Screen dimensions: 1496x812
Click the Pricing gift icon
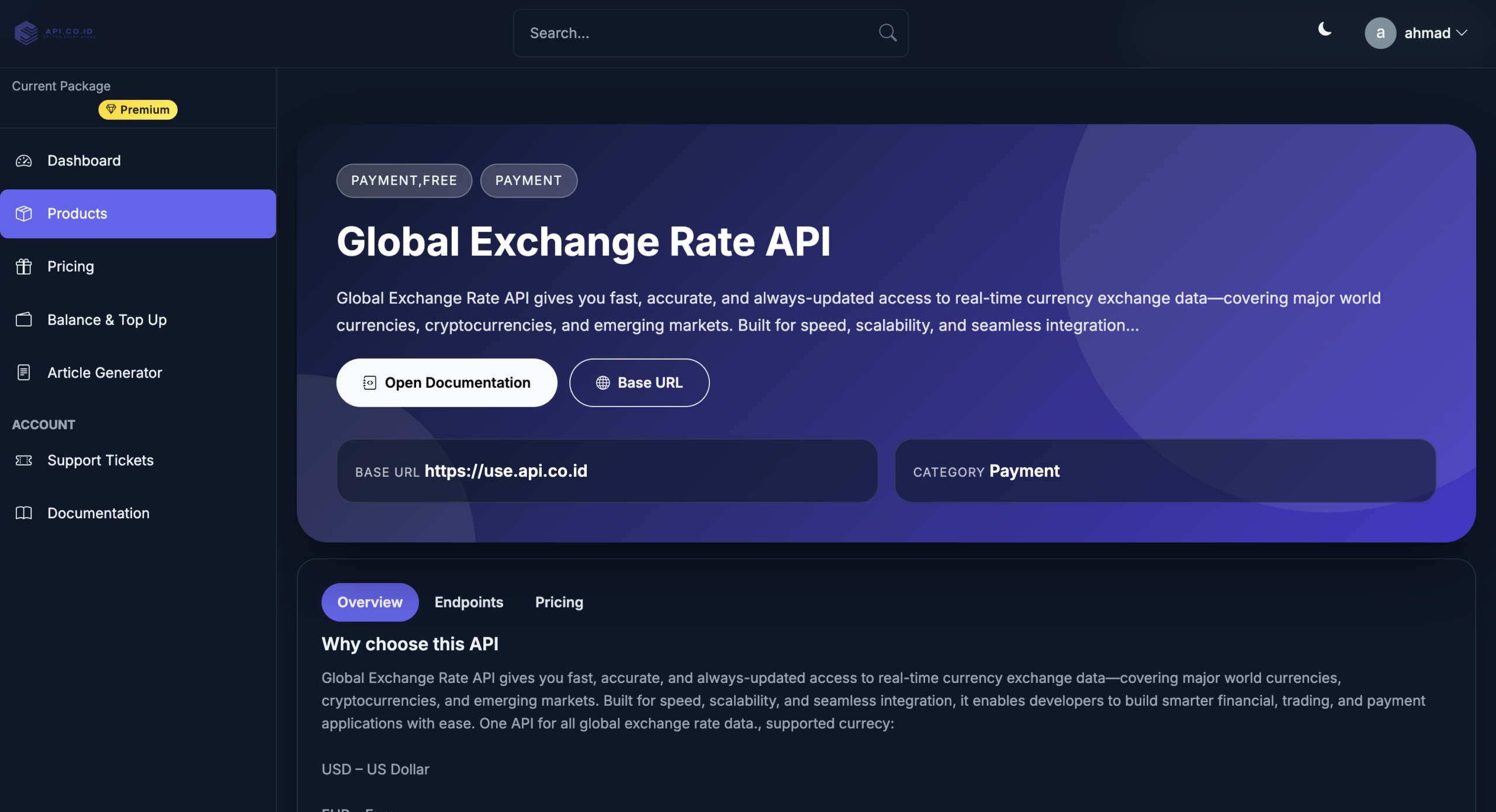pyautogui.click(x=23, y=266)
